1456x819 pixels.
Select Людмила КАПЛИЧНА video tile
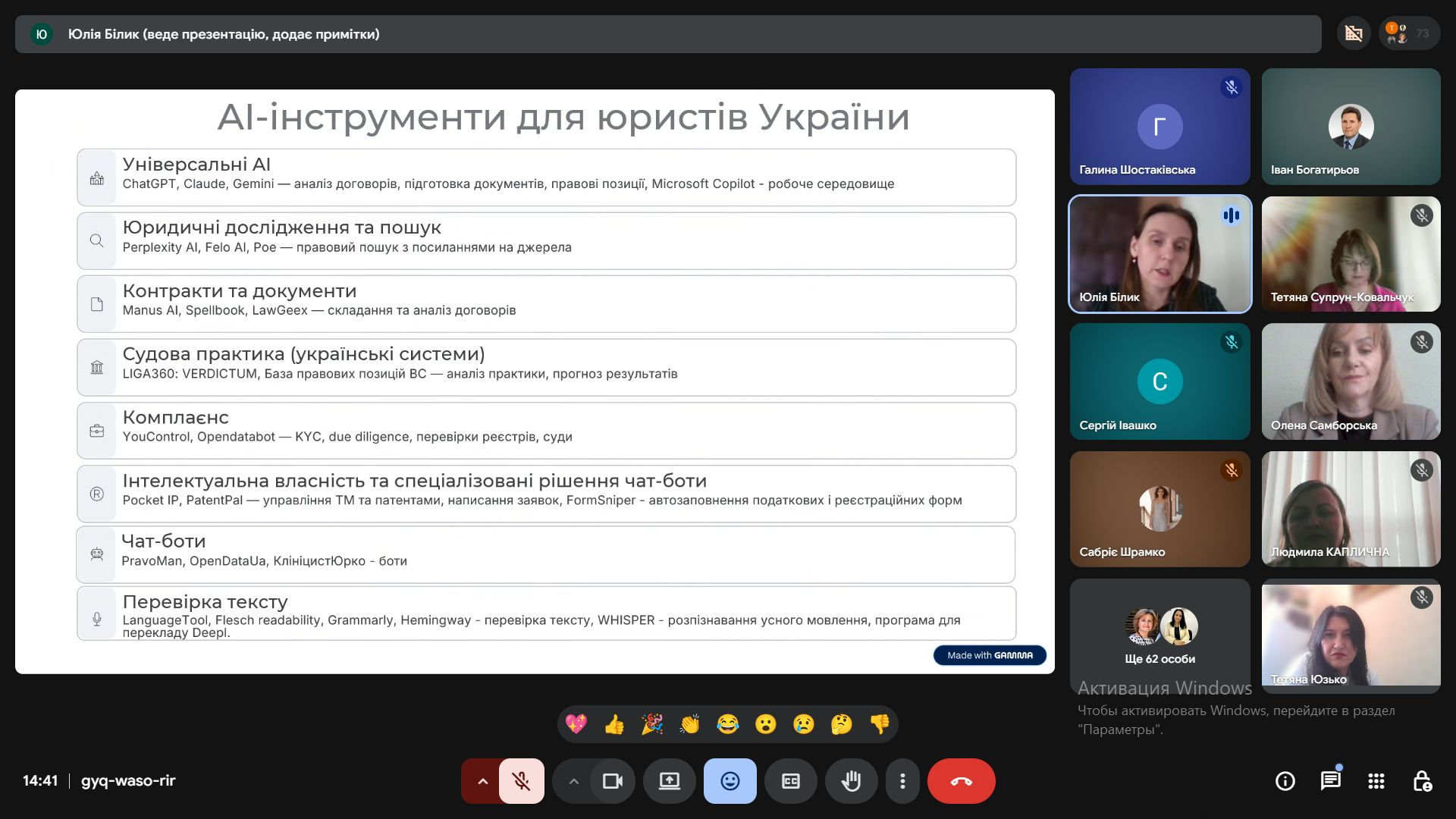[1351, 509]
